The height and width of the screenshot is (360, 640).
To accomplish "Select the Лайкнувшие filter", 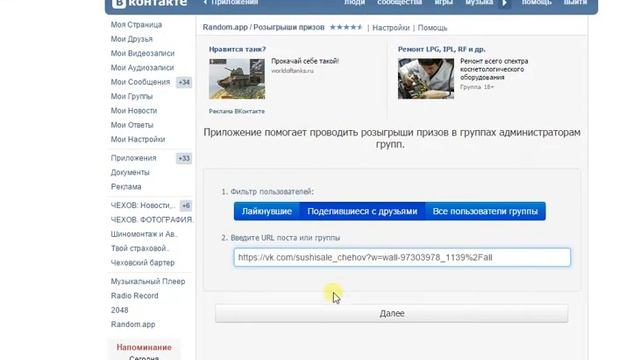I will (x=267, y=211).
